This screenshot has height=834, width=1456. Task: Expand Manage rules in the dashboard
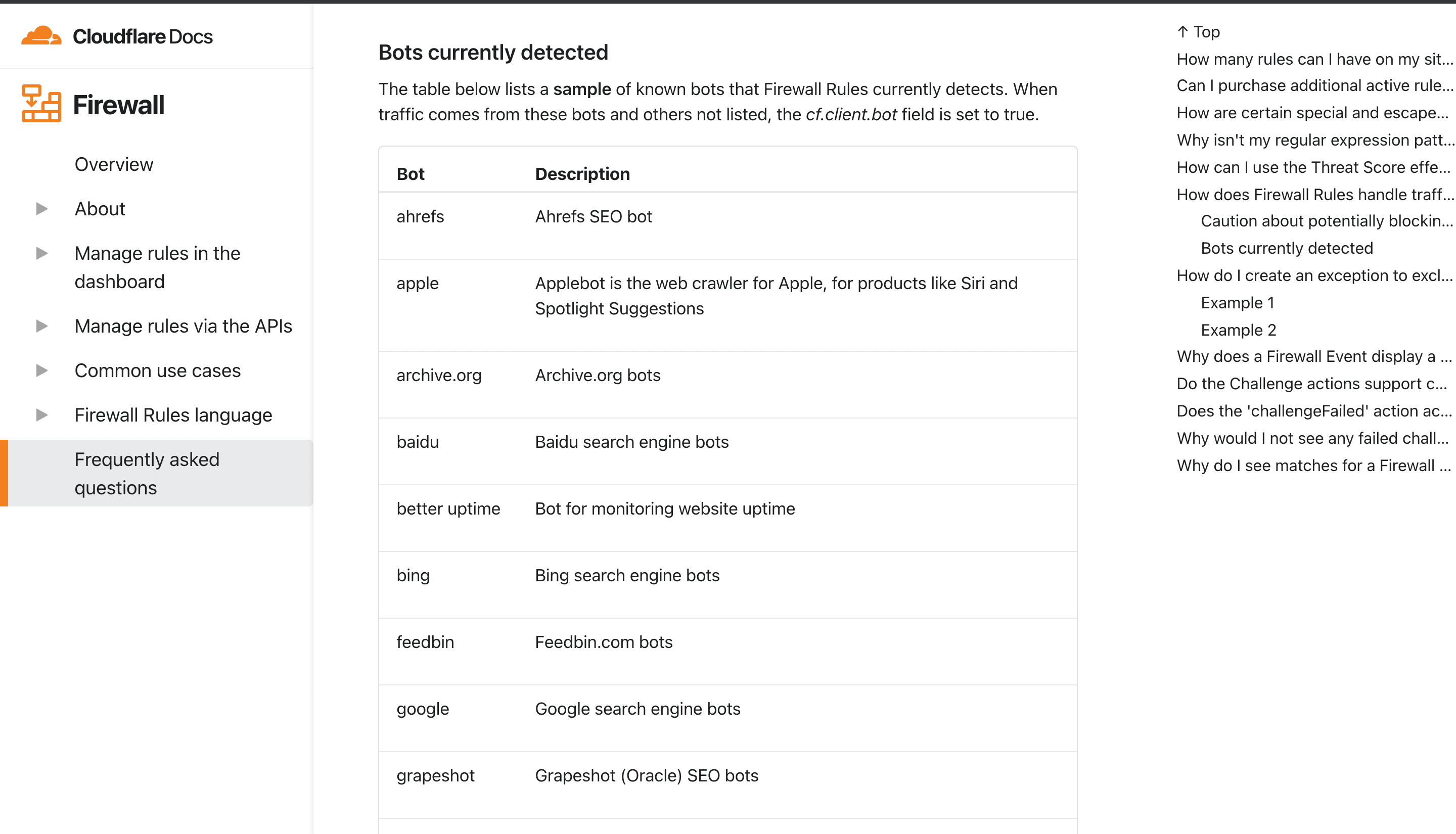(41, 254)
